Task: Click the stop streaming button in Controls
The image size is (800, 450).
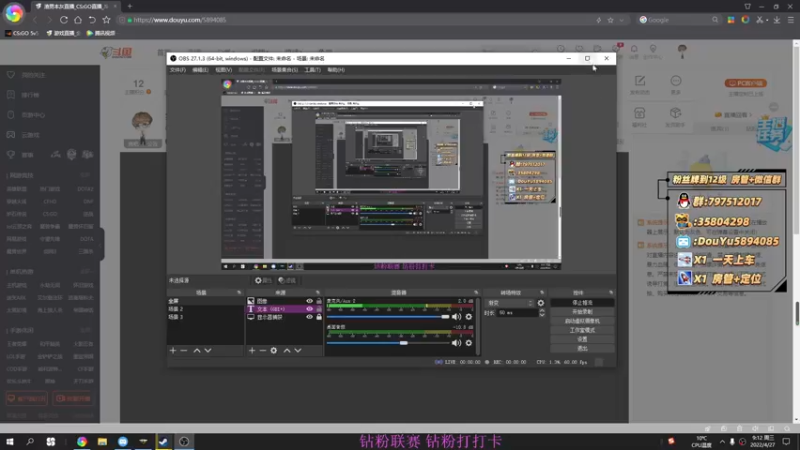Action: 582,303
